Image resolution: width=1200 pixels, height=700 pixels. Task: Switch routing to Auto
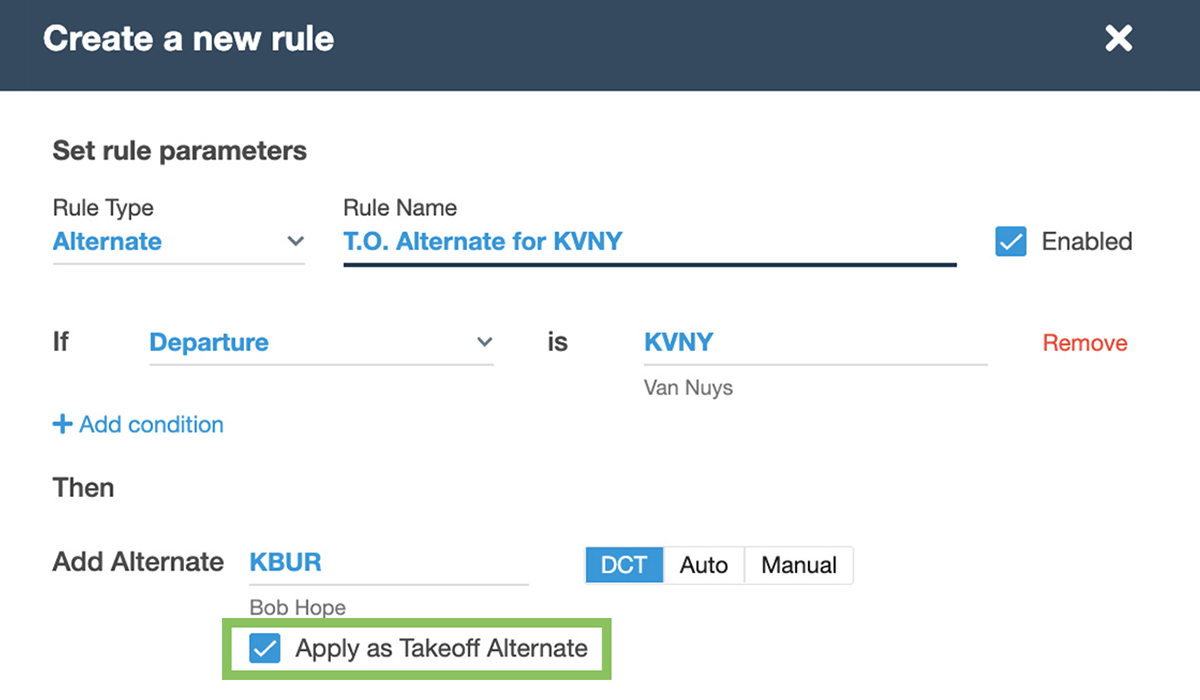pos(704,565)
